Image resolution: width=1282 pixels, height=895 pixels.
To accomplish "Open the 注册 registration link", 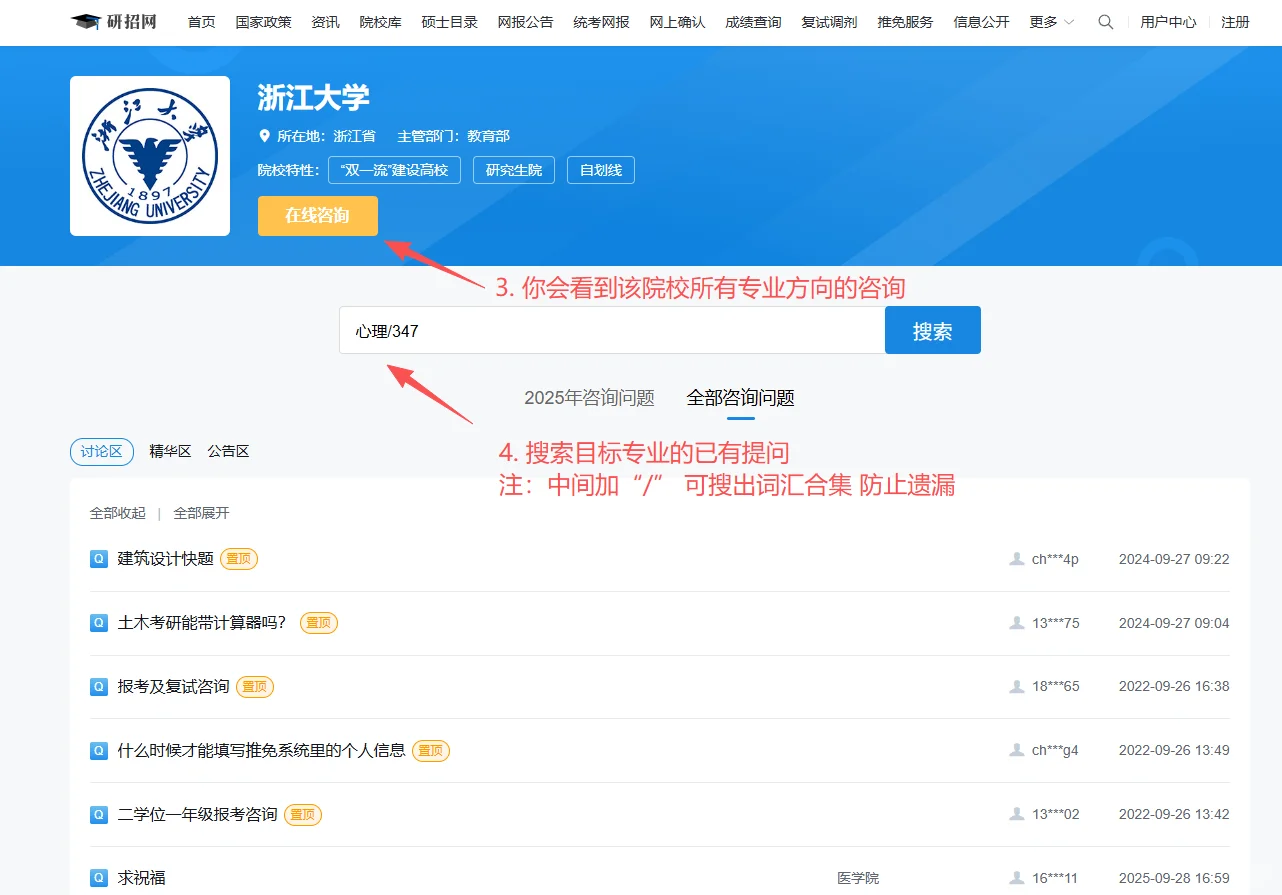I will pos(1235,21).
